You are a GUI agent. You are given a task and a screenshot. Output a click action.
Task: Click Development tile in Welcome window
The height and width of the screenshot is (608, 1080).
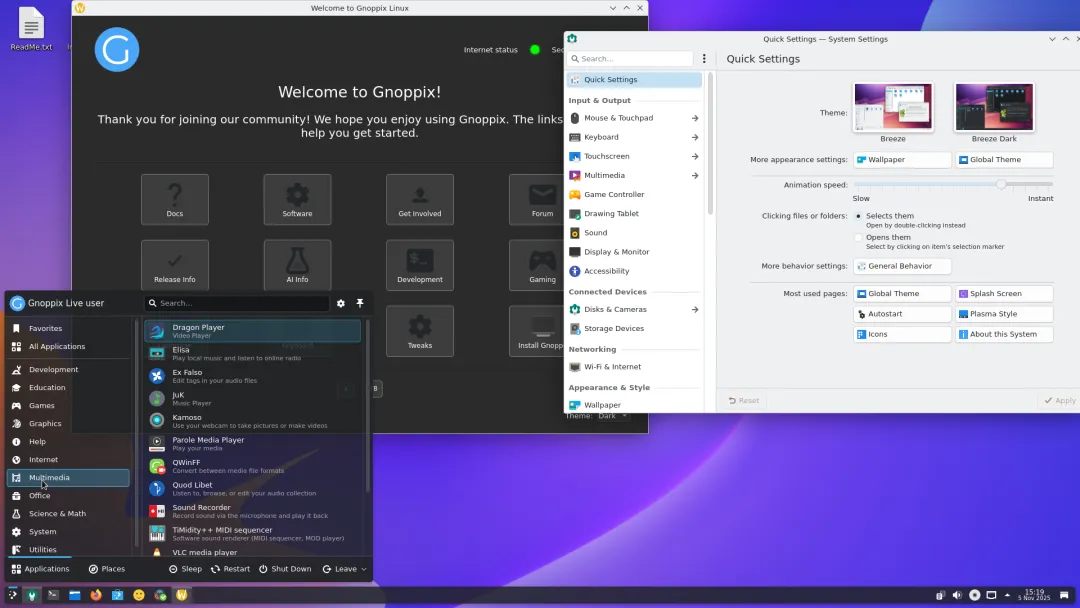pyautogui.click(x=420, y=265)
